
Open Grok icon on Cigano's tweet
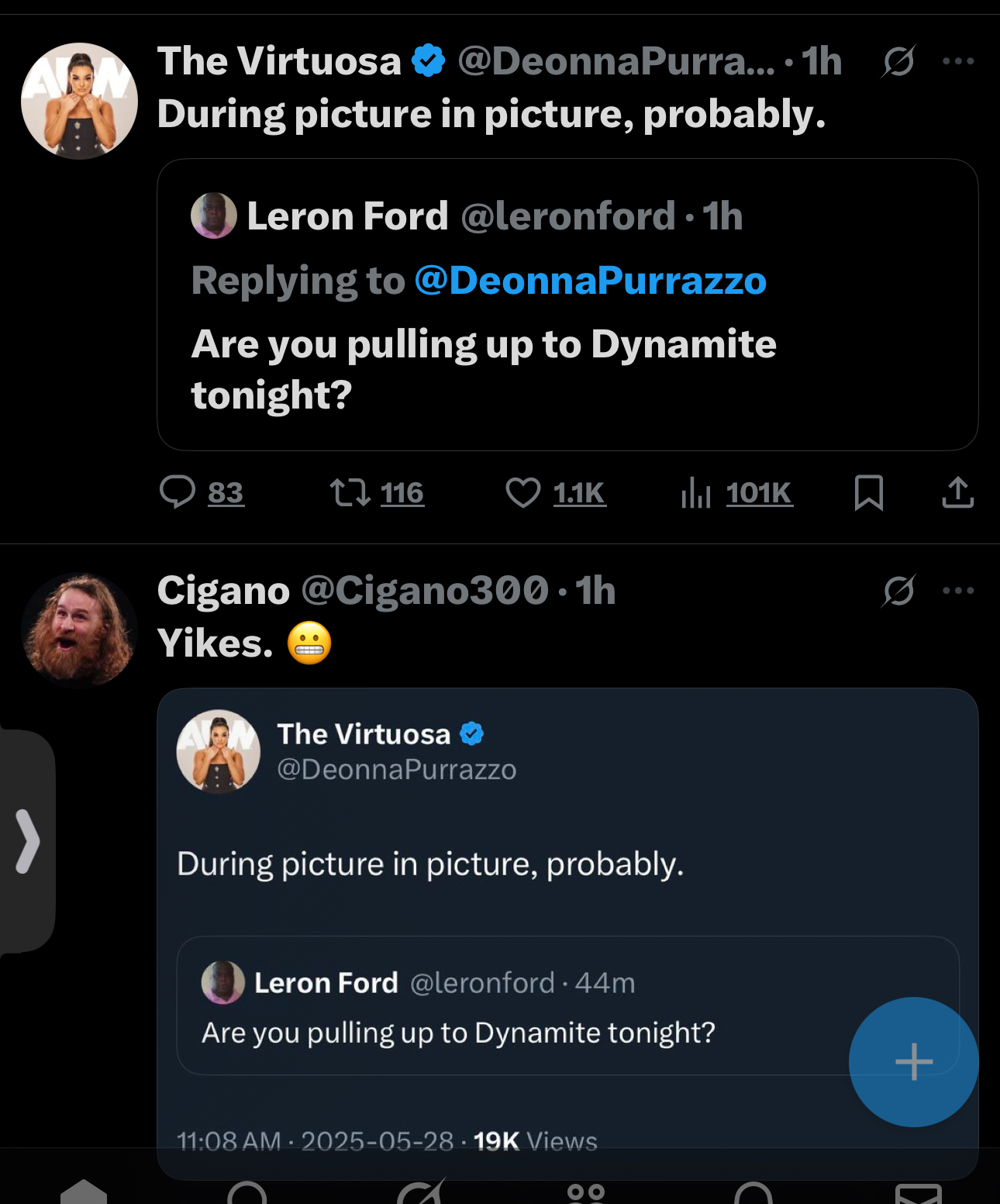[898, 591]
